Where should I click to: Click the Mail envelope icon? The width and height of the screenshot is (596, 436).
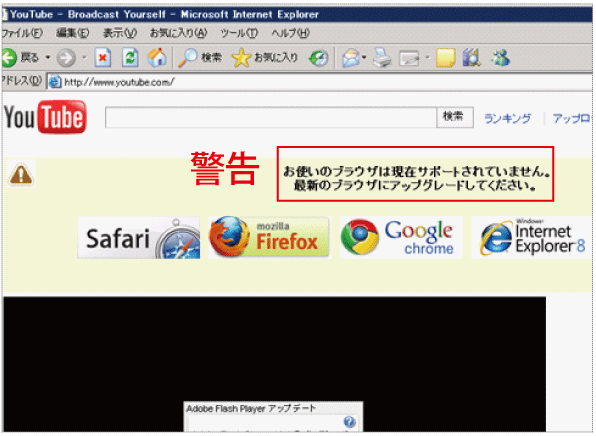pyautogui.click(x=350, y=58)
